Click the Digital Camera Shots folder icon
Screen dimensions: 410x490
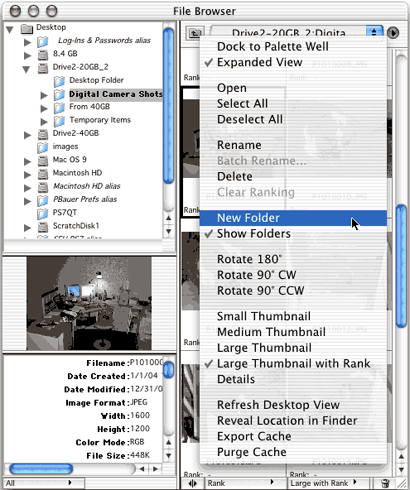coord(59,95)
